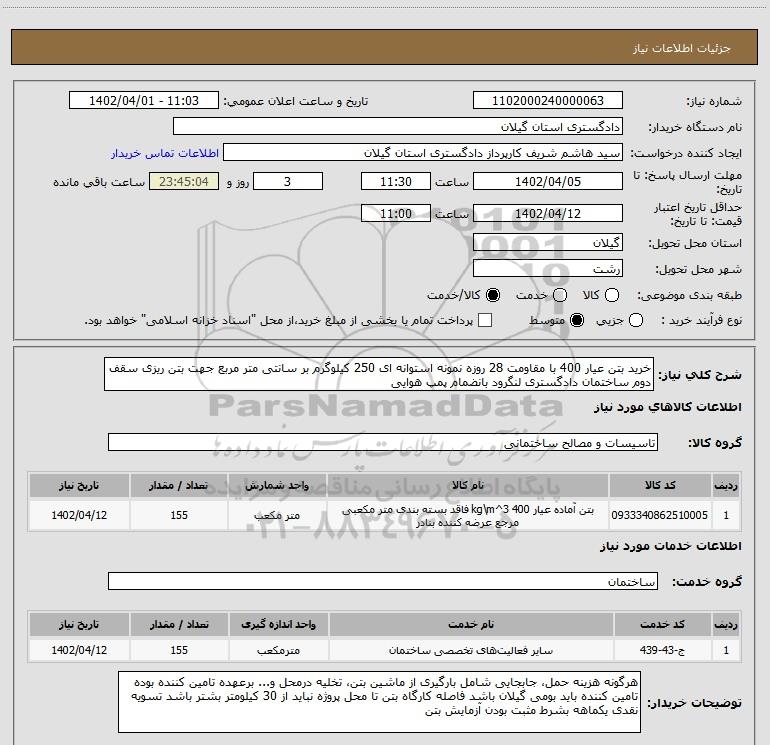Select the کالا/خدمت radio button
This screenshot has height=745, width=770.
[493, 295]
